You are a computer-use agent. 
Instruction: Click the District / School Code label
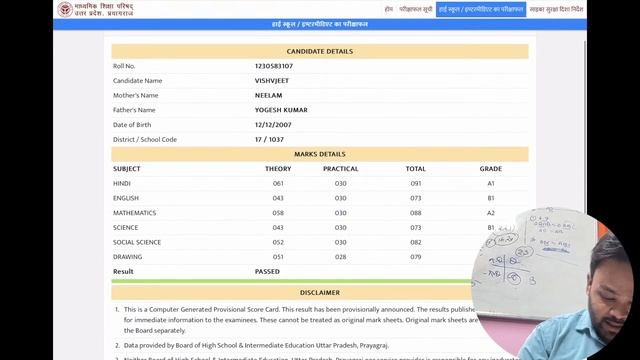[x=145, y=140]
